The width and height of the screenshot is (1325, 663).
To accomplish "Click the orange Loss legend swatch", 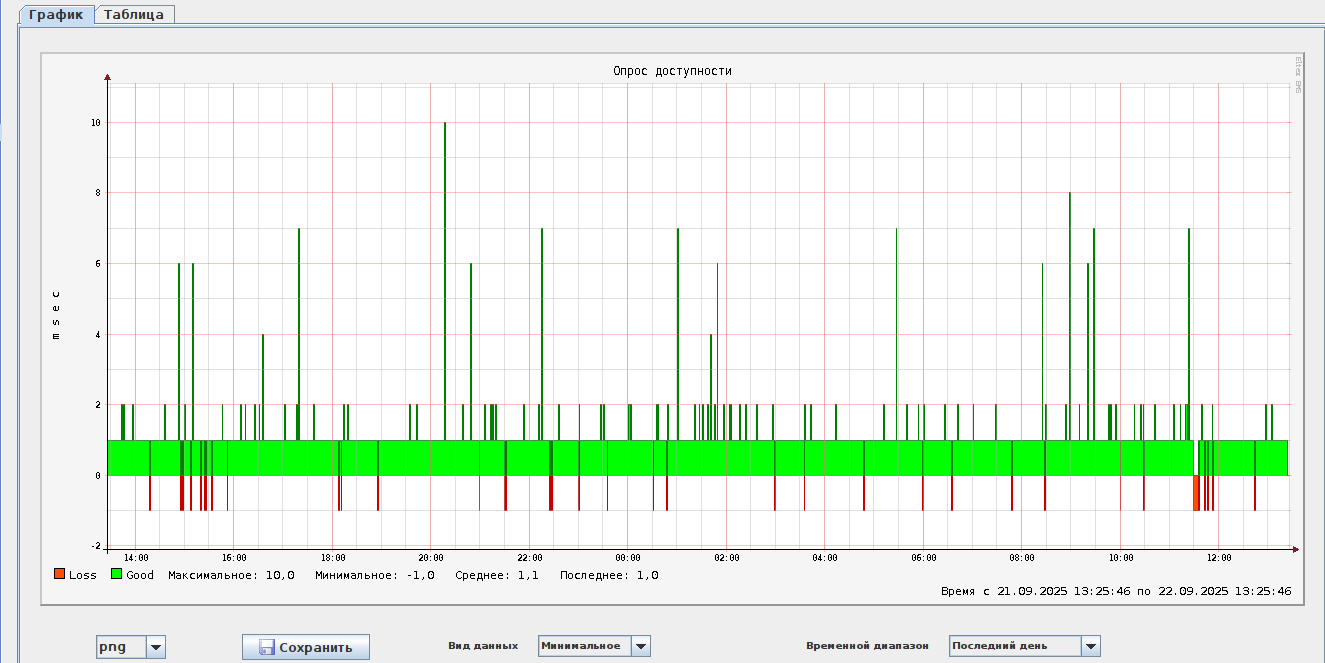I will click(60, 575).
